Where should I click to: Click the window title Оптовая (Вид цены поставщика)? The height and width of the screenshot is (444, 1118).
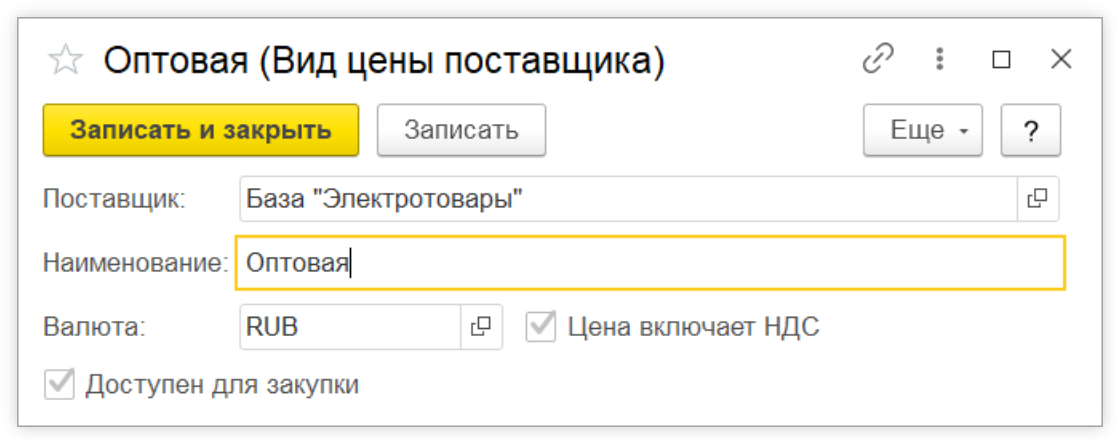384,62
